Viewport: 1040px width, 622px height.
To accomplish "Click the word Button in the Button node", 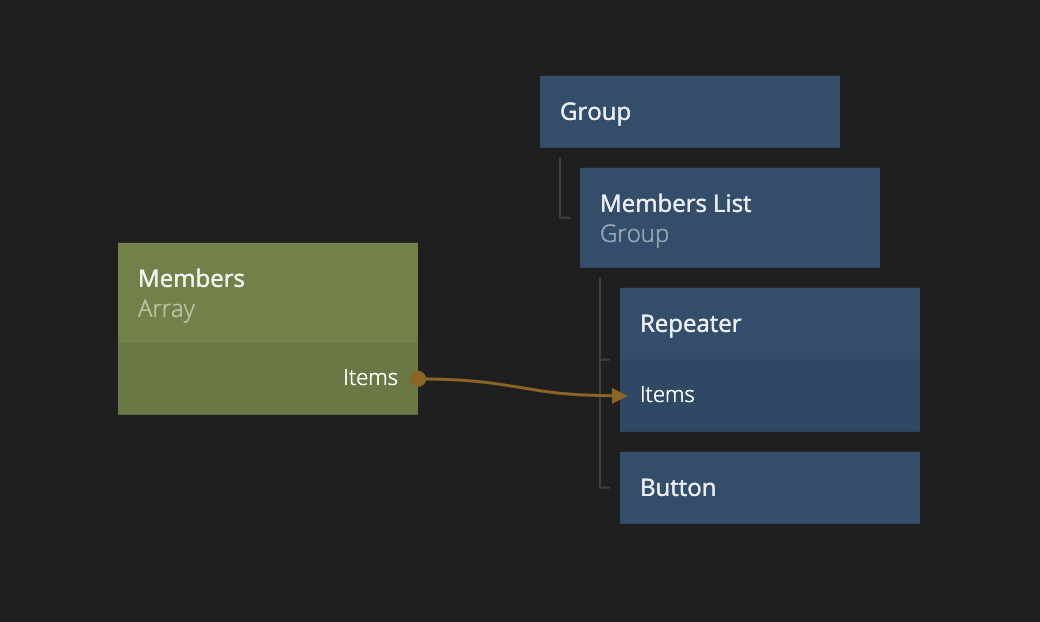I will point(678,488).
